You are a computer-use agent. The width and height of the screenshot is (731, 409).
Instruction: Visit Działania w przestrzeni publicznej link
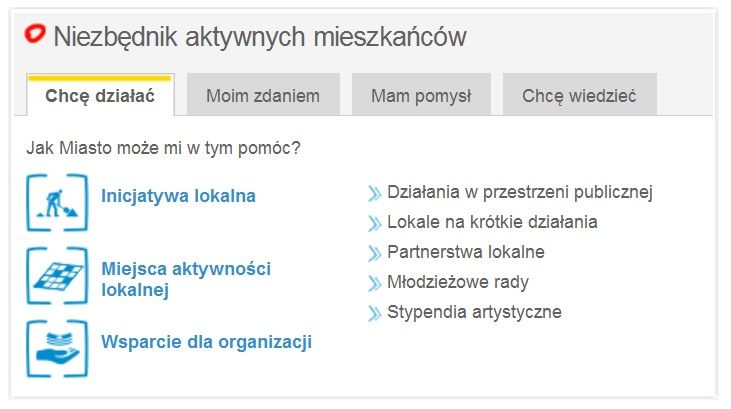click(519, 192)
